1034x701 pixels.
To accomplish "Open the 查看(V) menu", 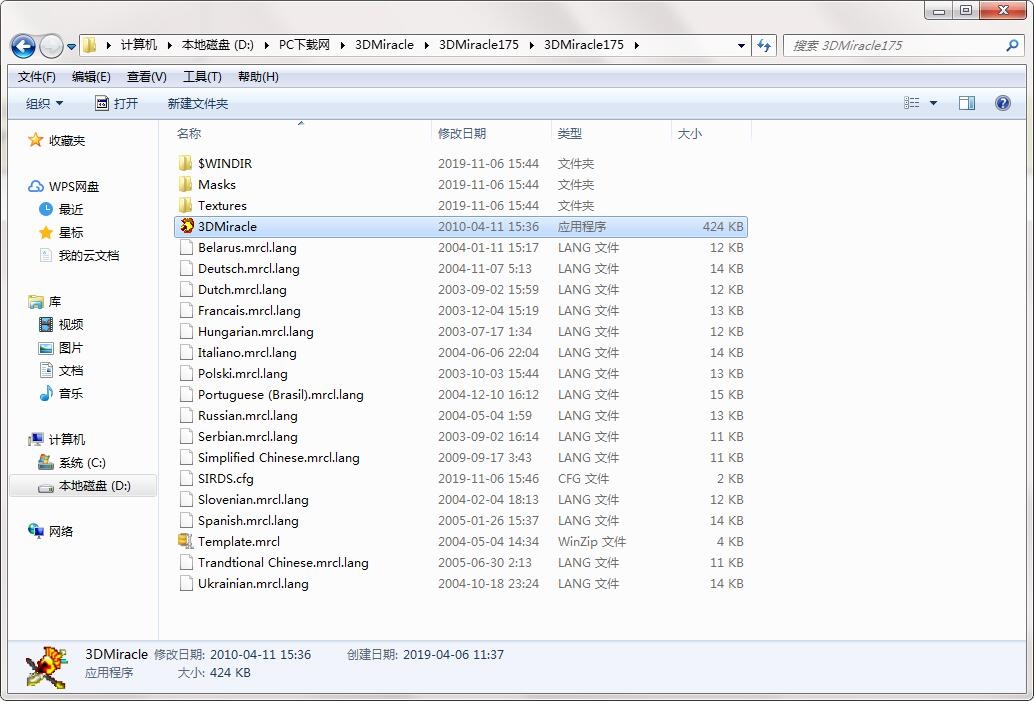I will [146, 76].
